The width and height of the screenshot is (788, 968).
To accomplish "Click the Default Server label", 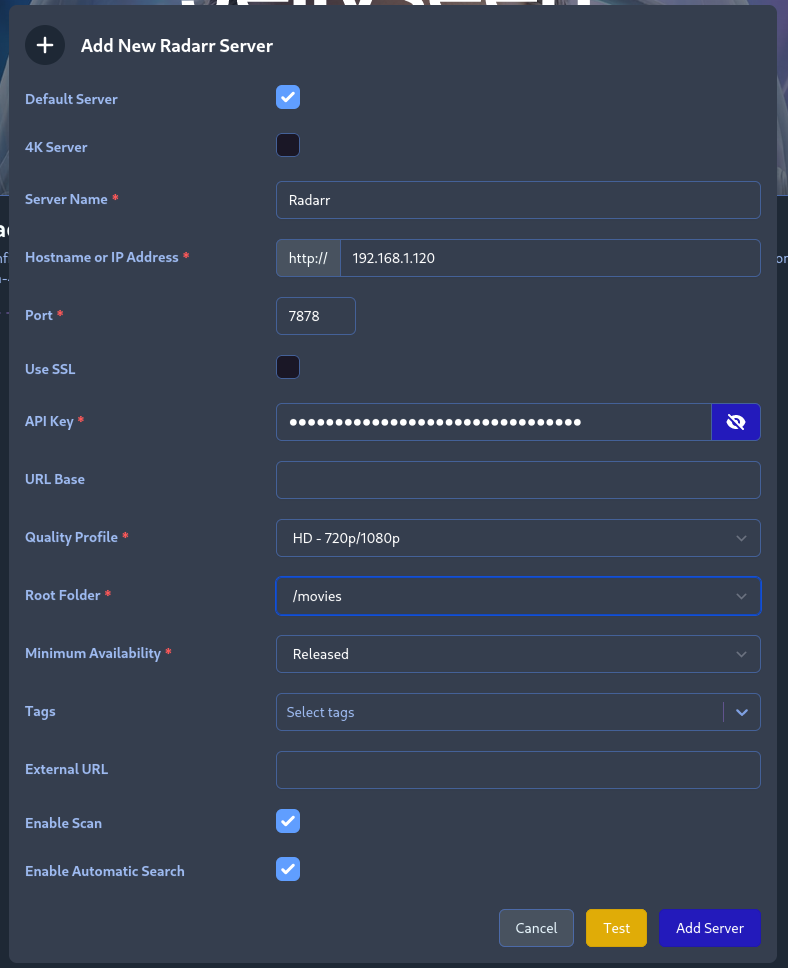I will pyautogui.click(x=71, y=99).
